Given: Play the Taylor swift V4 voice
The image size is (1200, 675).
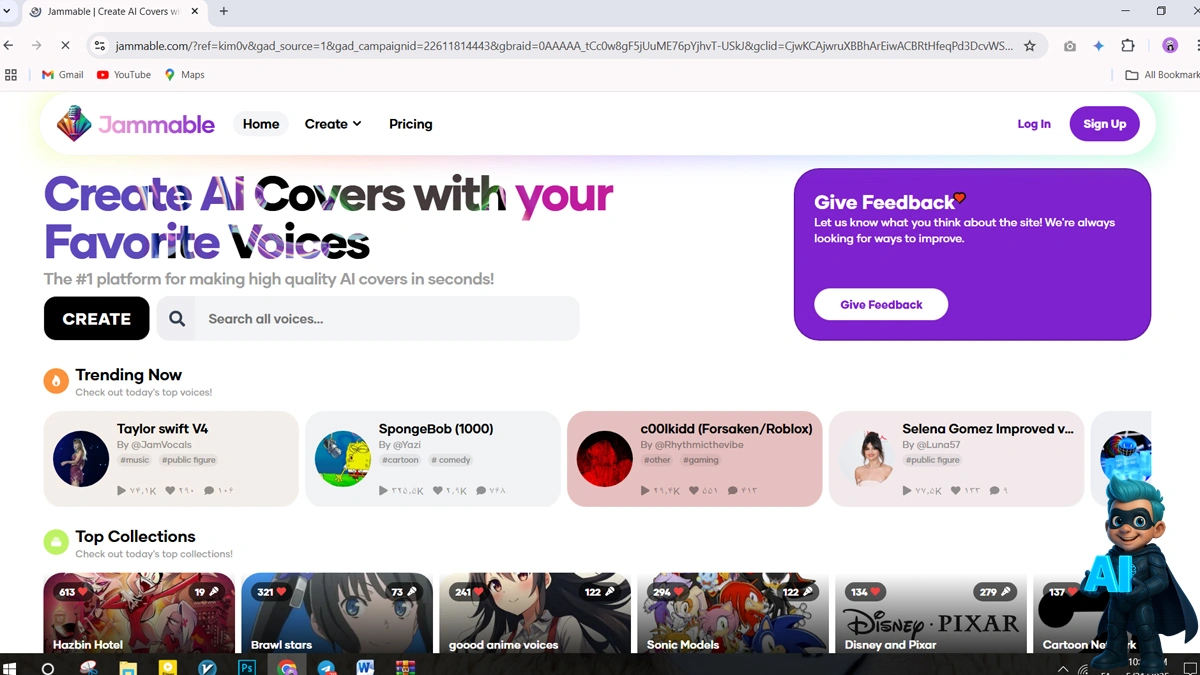Looking at the screenshot, I should [x=122, y=491].
